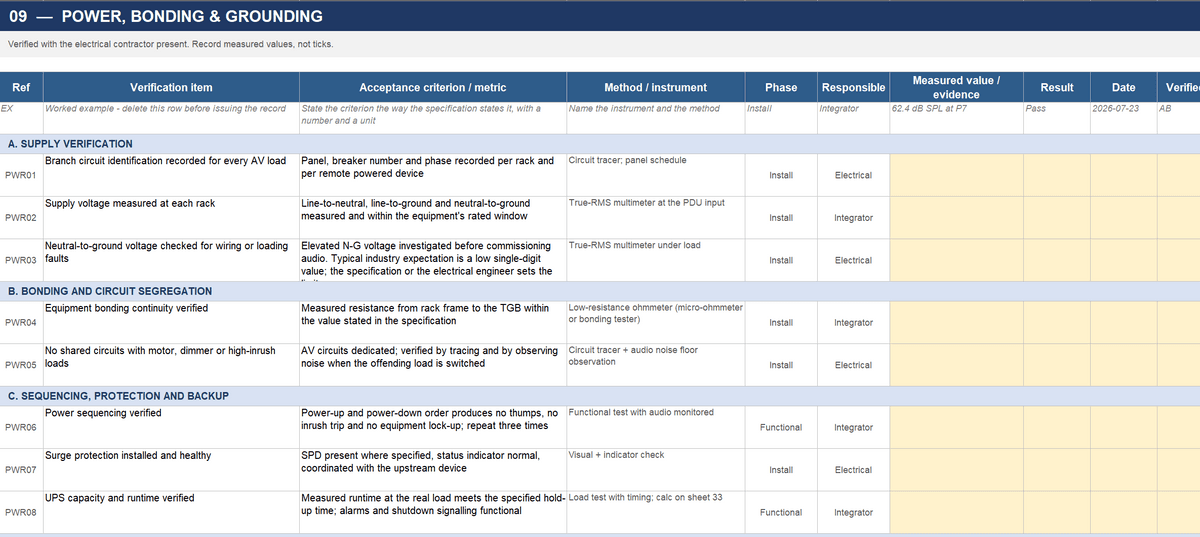Image resolution: width=1200 pixels, height=537 pixels.
Task: Click 'Visual + indicator check' method cell
Action: 655,469
